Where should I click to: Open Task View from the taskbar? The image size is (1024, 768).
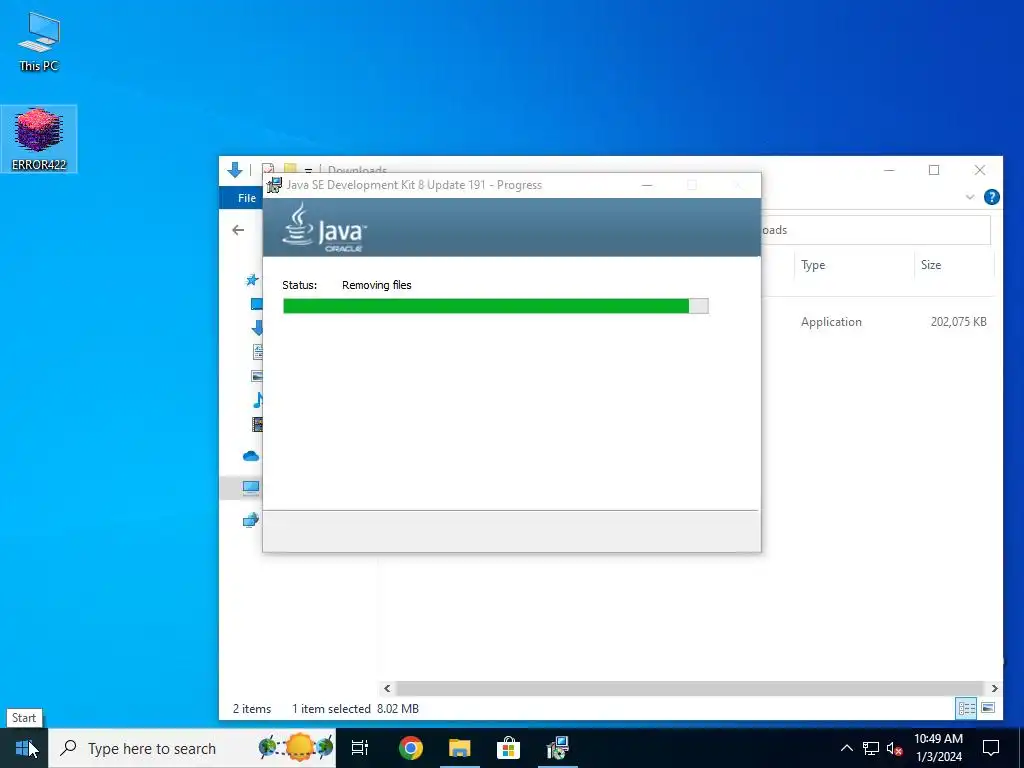pos(360,748)
